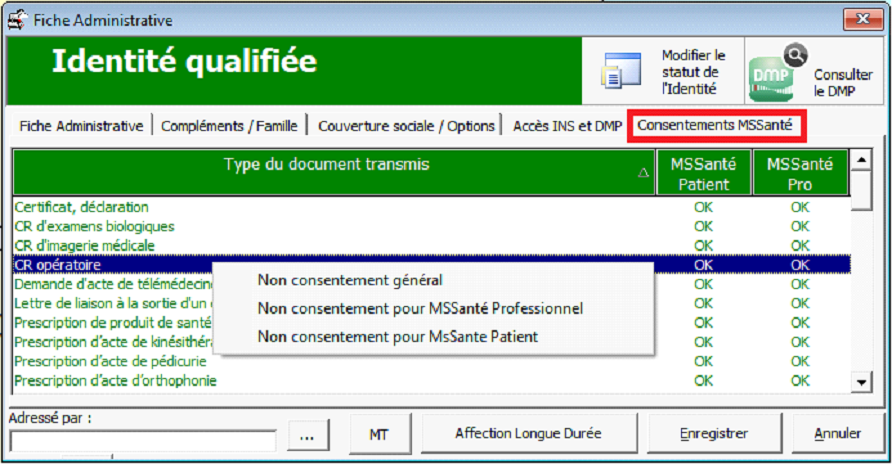The height and width of the screenshot is (465, 894).
Task: Go to the Accès INS et DMP tab
Action: 567,126
